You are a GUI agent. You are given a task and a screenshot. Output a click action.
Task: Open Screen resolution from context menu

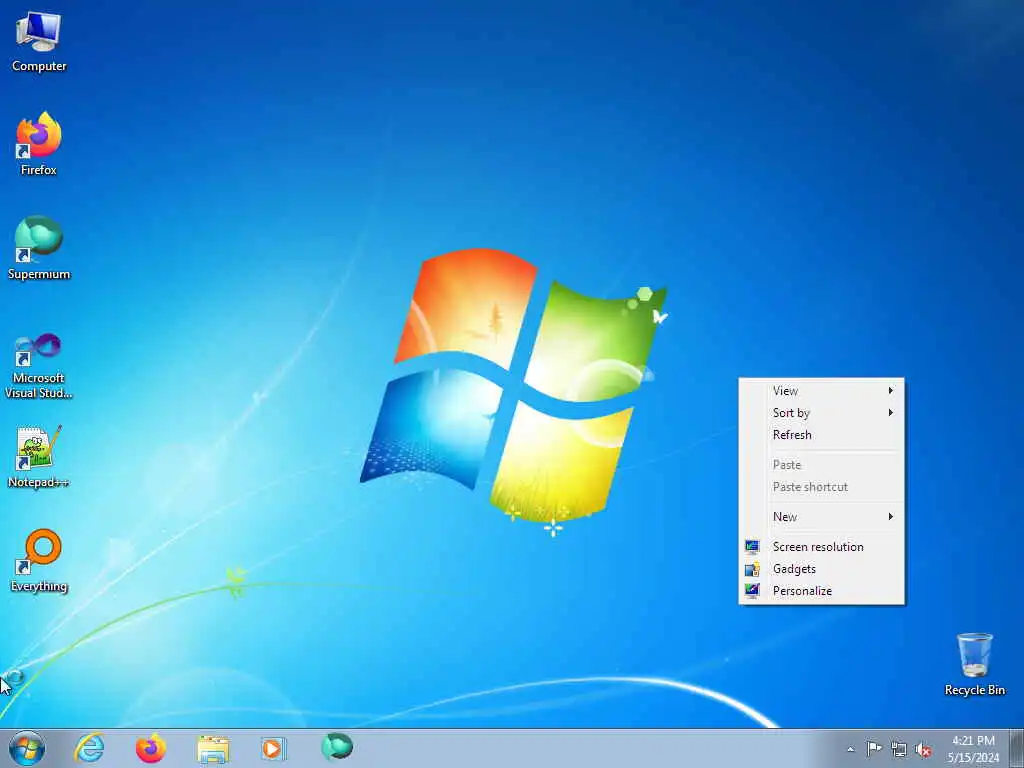click(x=822, y=547)
